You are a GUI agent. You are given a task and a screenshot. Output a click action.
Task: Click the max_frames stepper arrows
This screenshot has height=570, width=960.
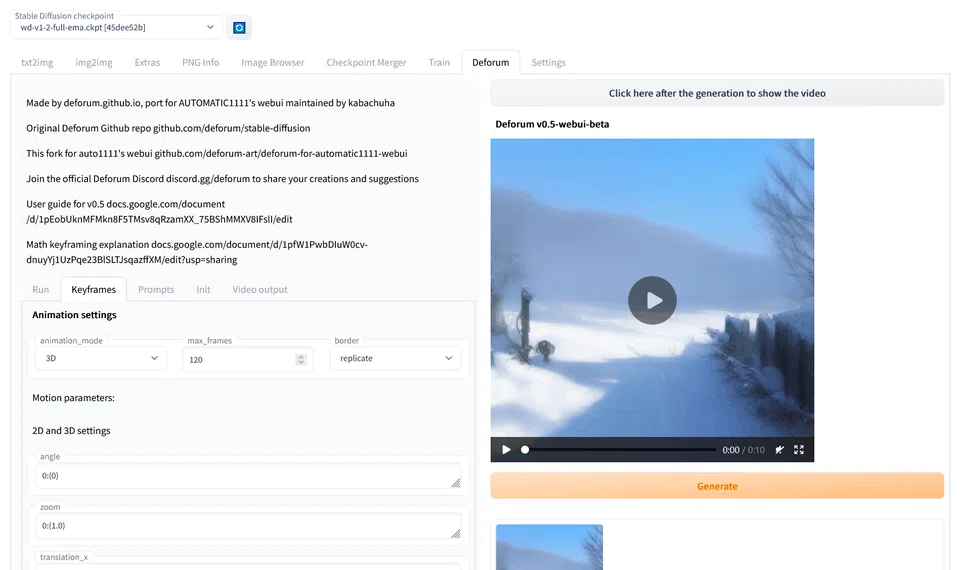[x=301, y=359]
